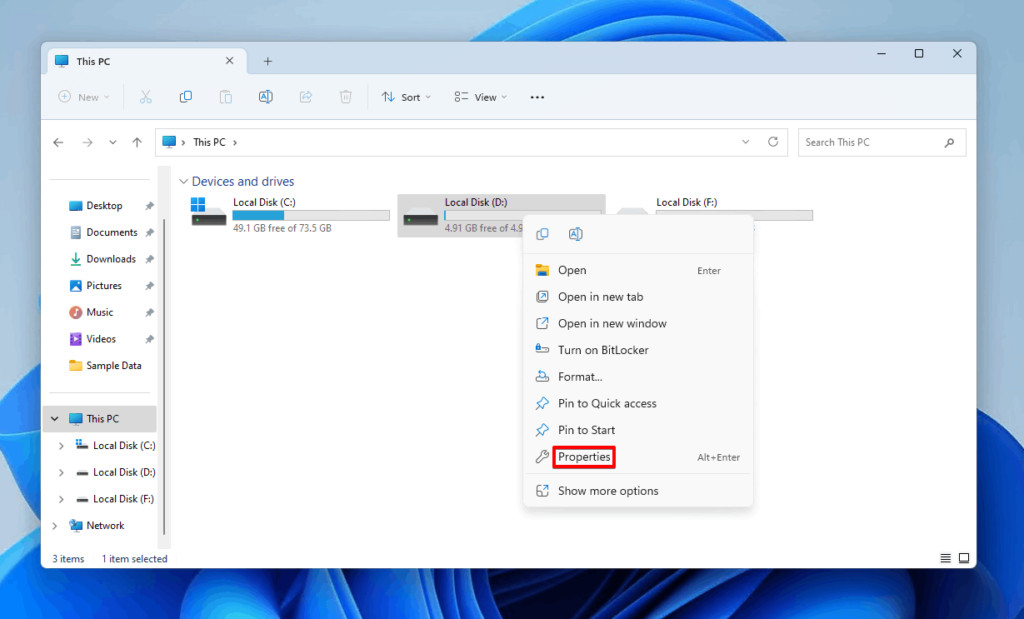Screen dimensions: 1024x619
Task: Add a new tab with plus button
Action: 268,61
